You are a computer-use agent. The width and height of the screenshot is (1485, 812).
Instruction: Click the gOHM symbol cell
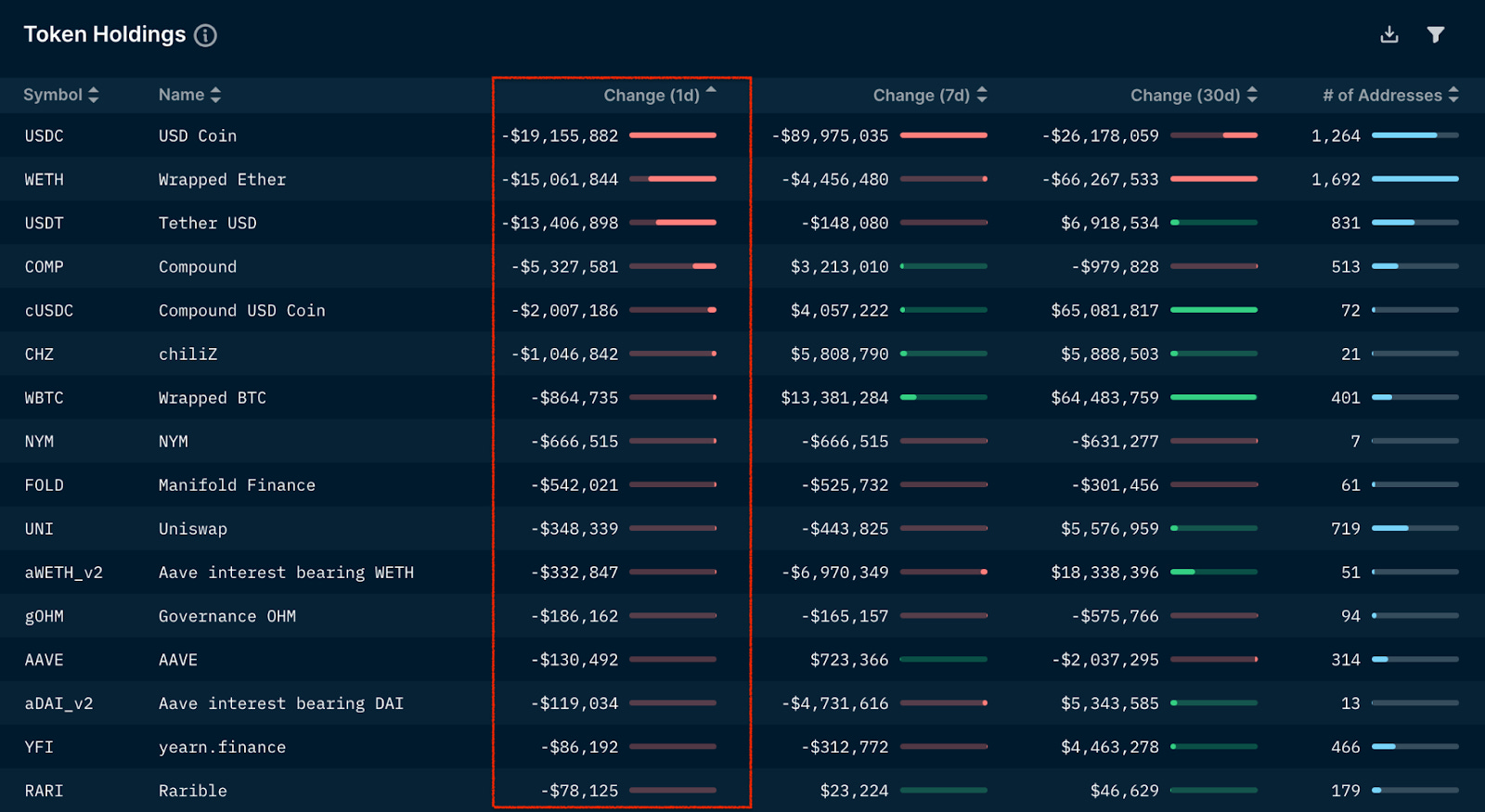[x=44, y=616]
